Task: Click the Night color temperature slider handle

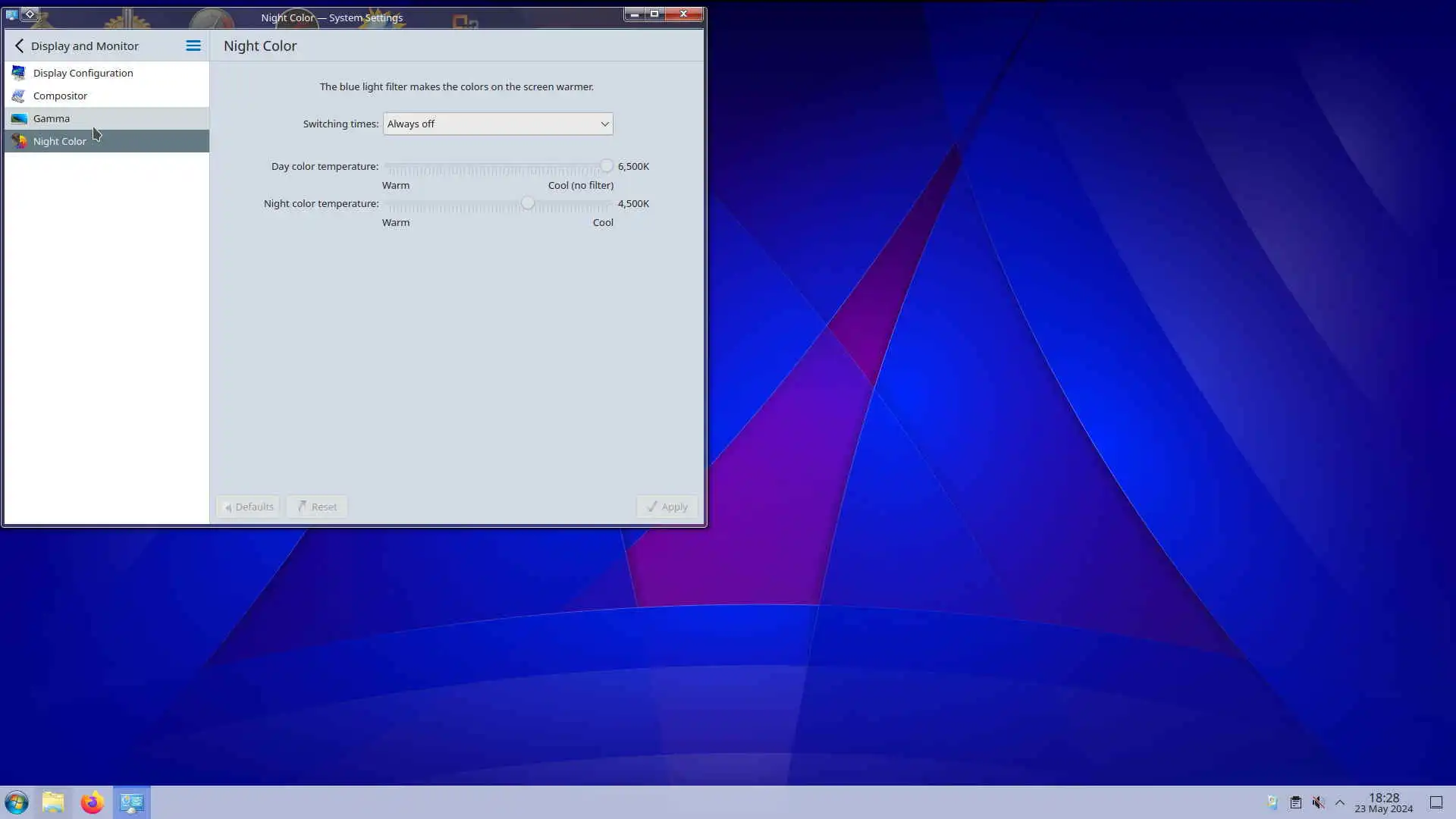Action: pyautogui.click(x=528, y=204)
